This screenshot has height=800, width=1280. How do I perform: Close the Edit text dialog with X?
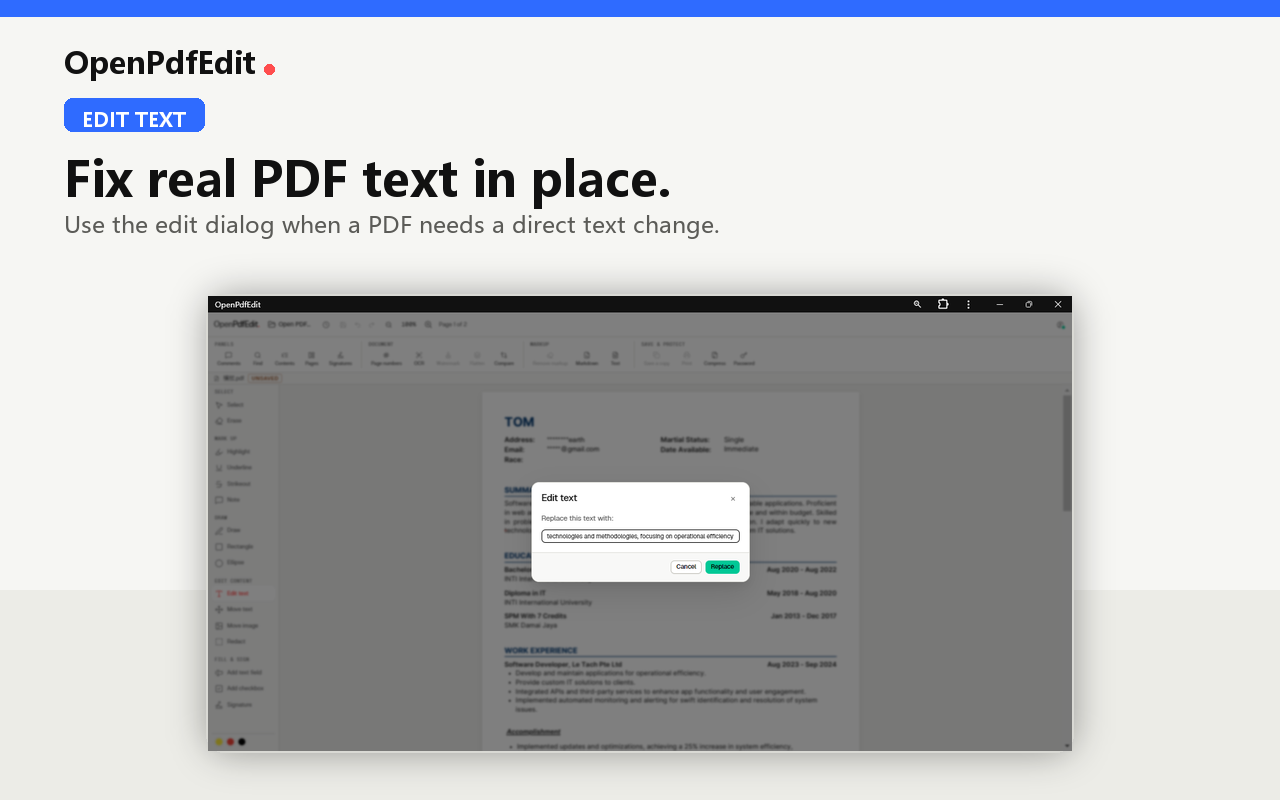tap(732, 499)
